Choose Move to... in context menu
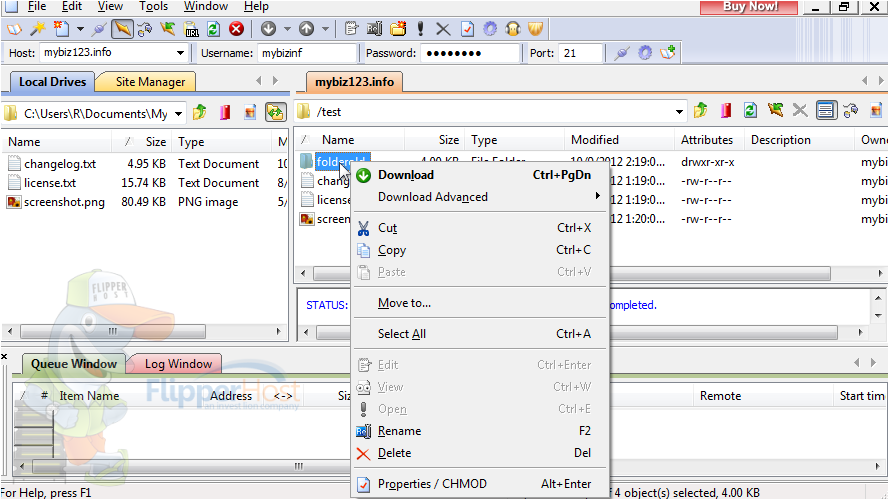 480,303
